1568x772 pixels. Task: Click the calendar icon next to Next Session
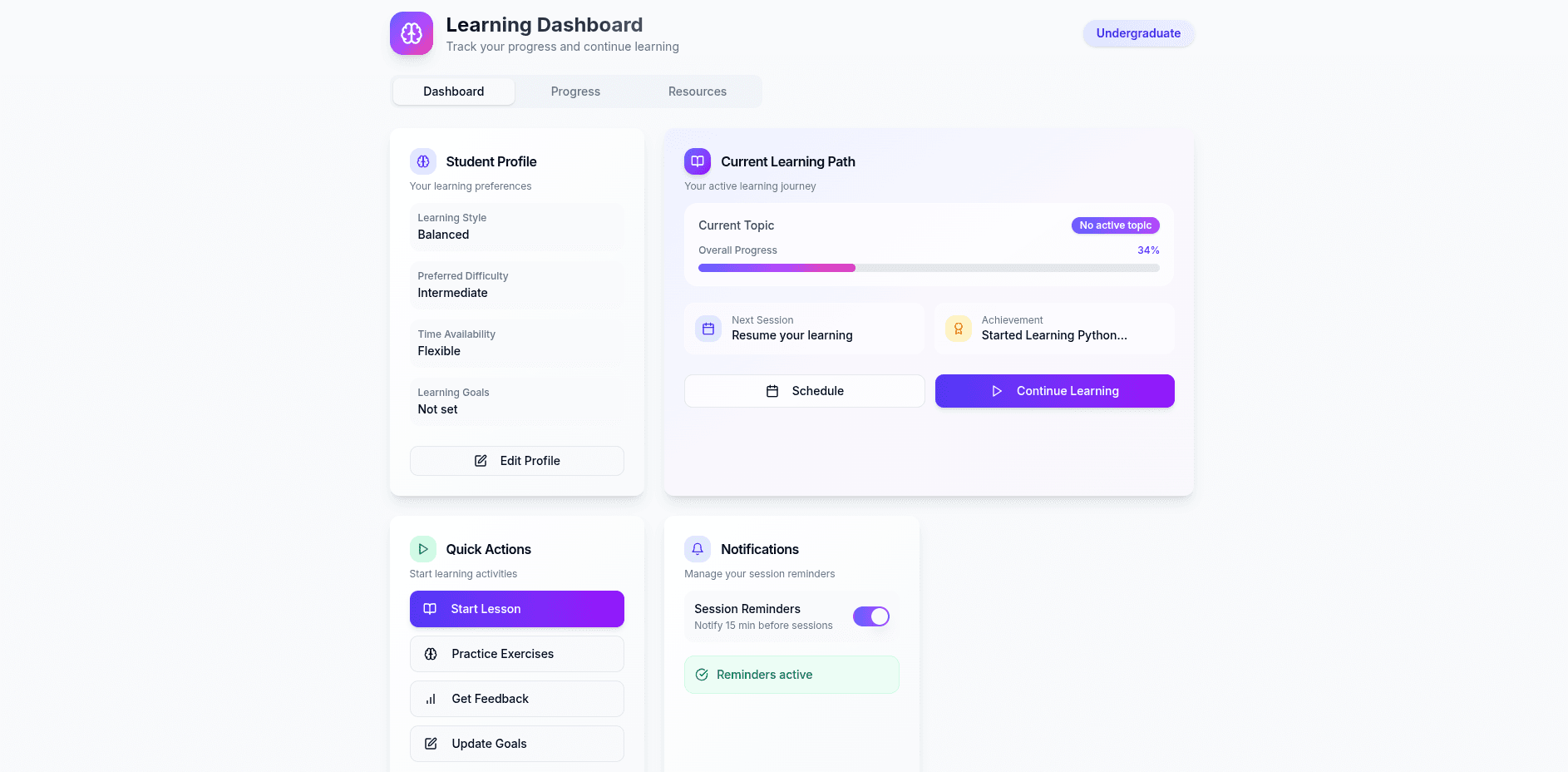(x=708, y=329)
